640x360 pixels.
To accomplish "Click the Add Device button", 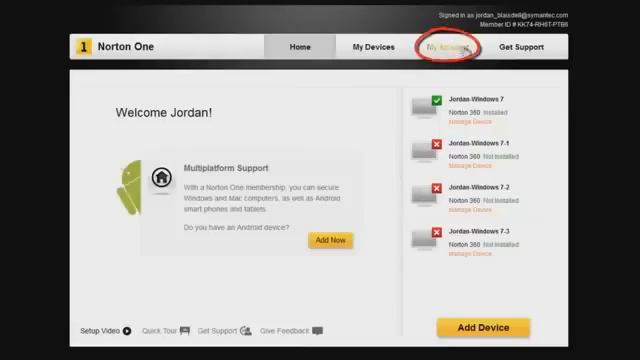I will (483, 328).
